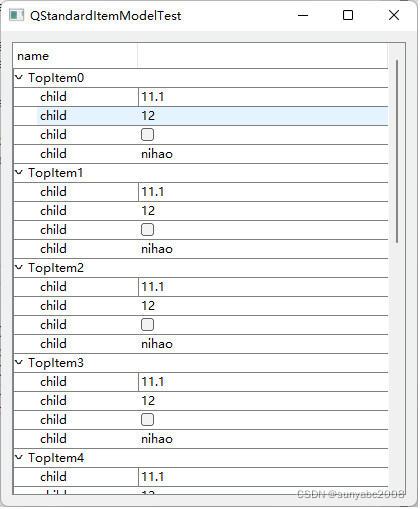Select first 'child' row under TopItem3
This screenshot has height=509, width=420.
(53, 382)
